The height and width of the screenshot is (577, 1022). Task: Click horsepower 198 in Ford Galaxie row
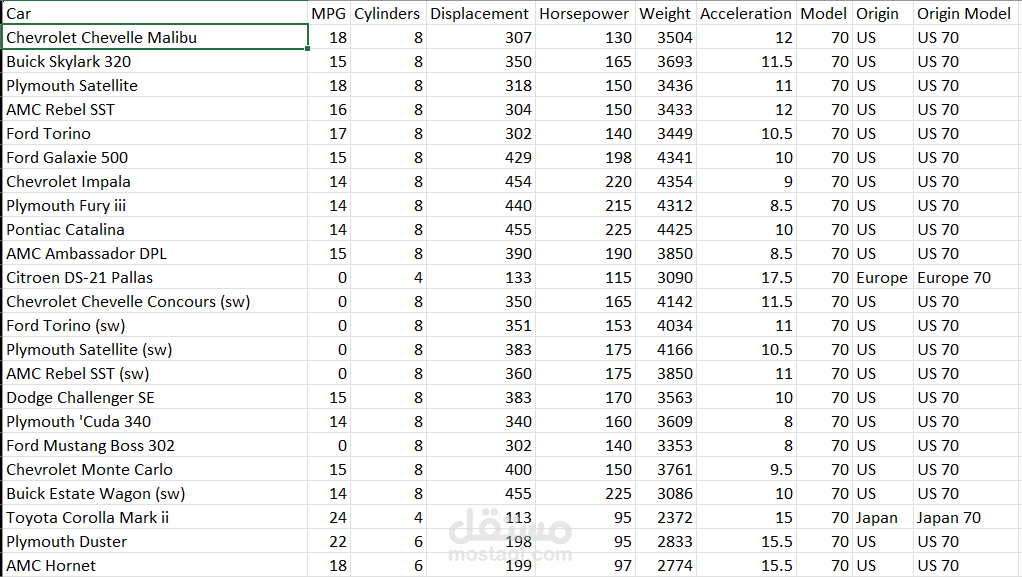coord(585,157)
